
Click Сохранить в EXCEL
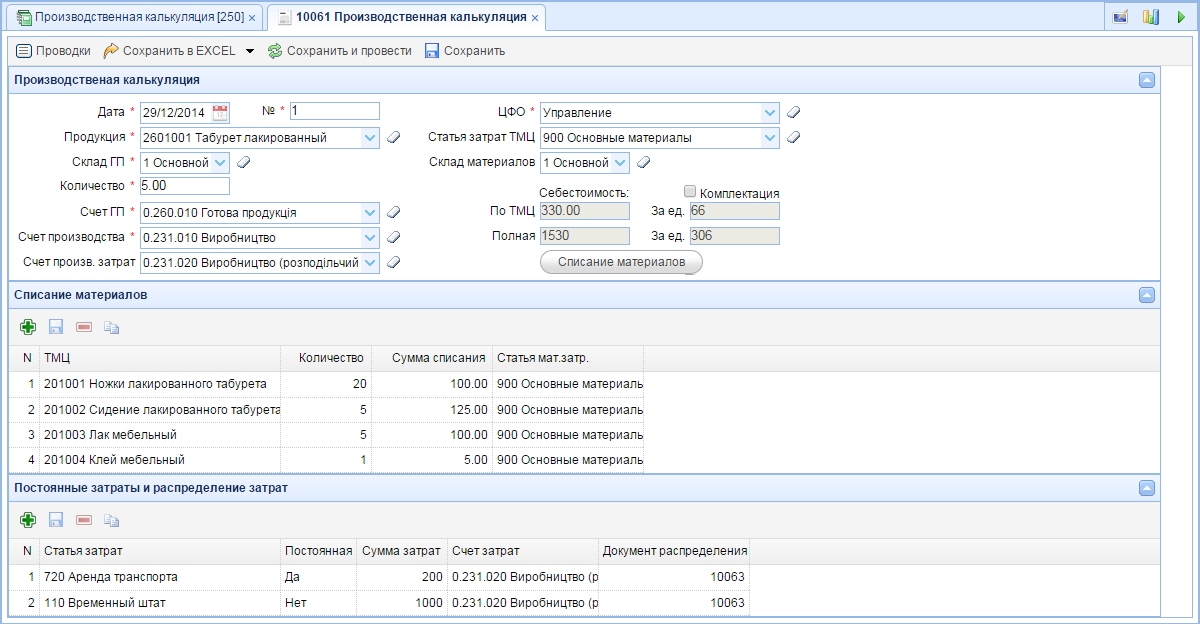tap(169, 50)
